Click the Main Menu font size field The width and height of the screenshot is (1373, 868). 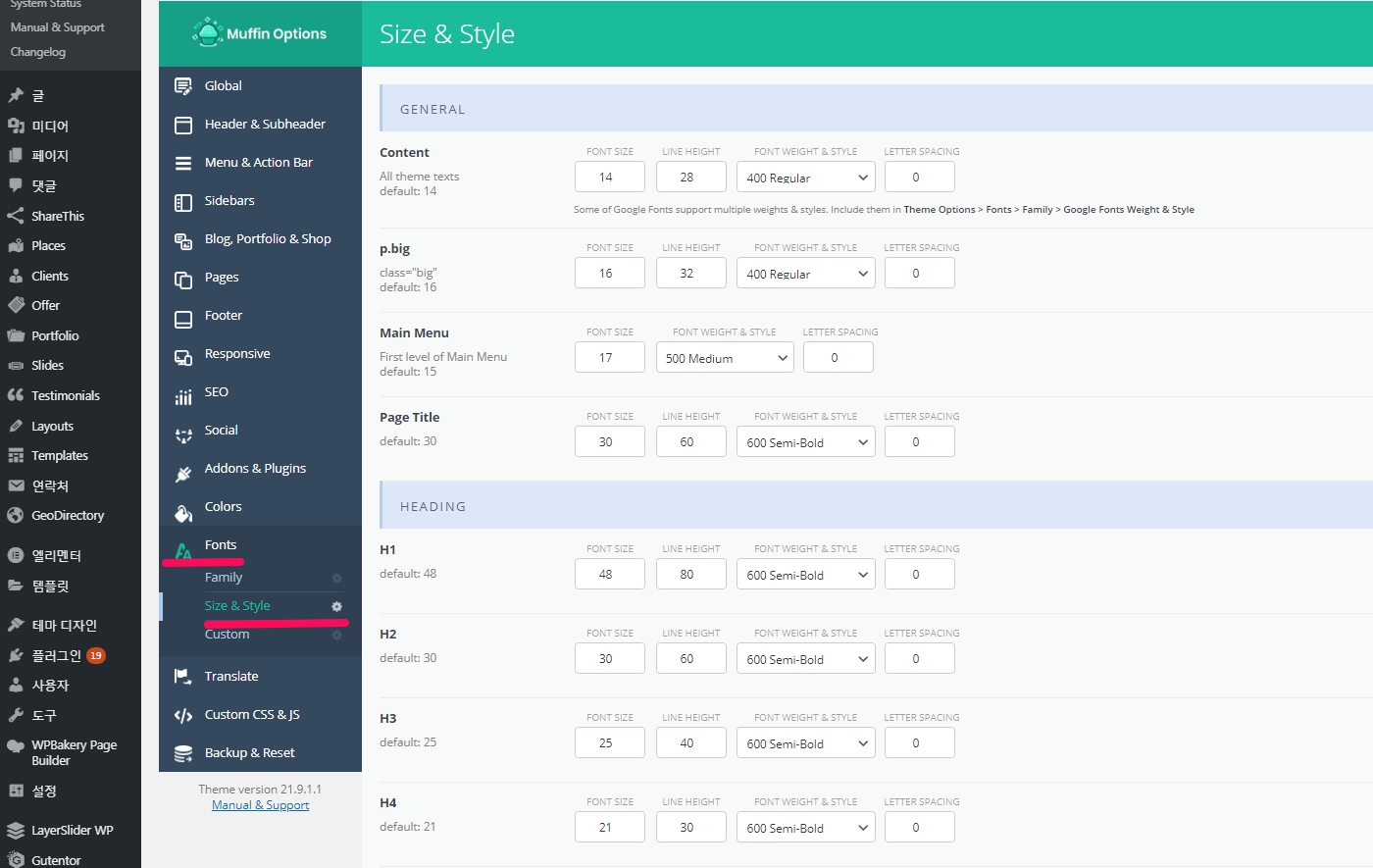(x=610, y=358)
